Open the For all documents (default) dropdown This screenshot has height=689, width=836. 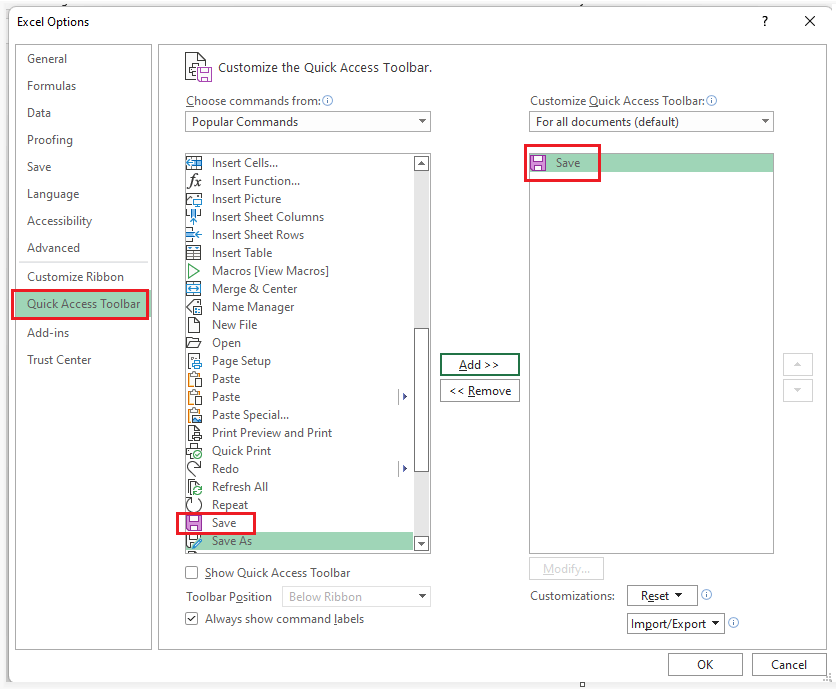(651, 122)
